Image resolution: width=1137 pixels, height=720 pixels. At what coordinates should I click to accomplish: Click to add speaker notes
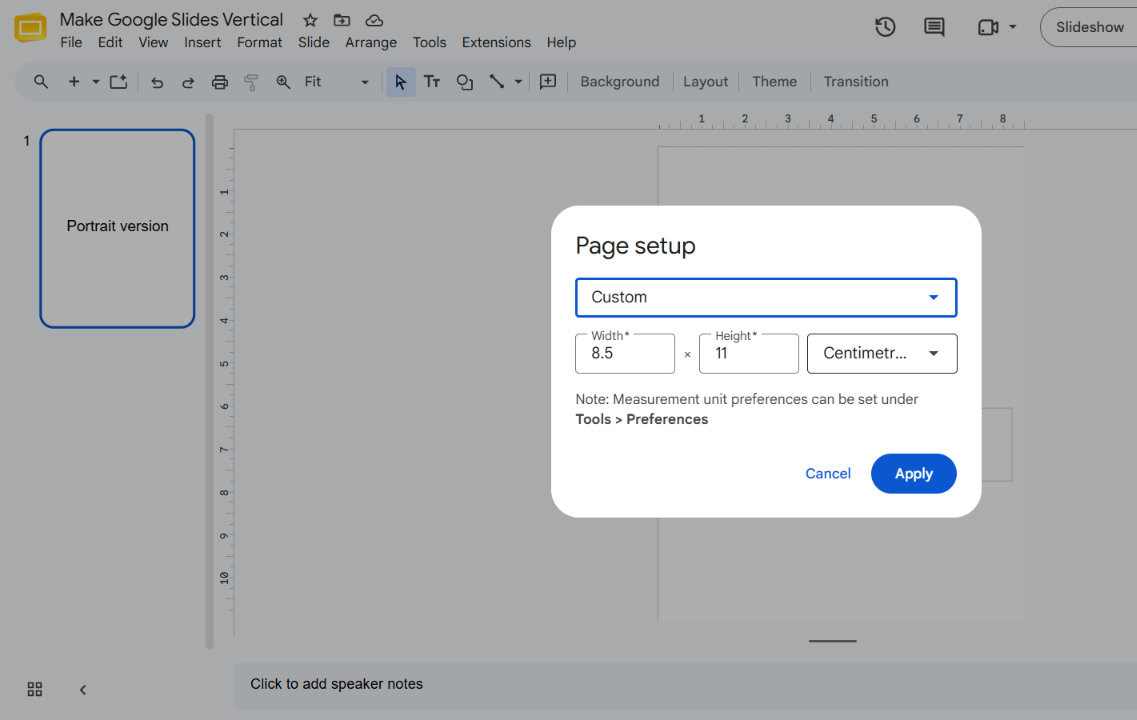coord(336,684)
